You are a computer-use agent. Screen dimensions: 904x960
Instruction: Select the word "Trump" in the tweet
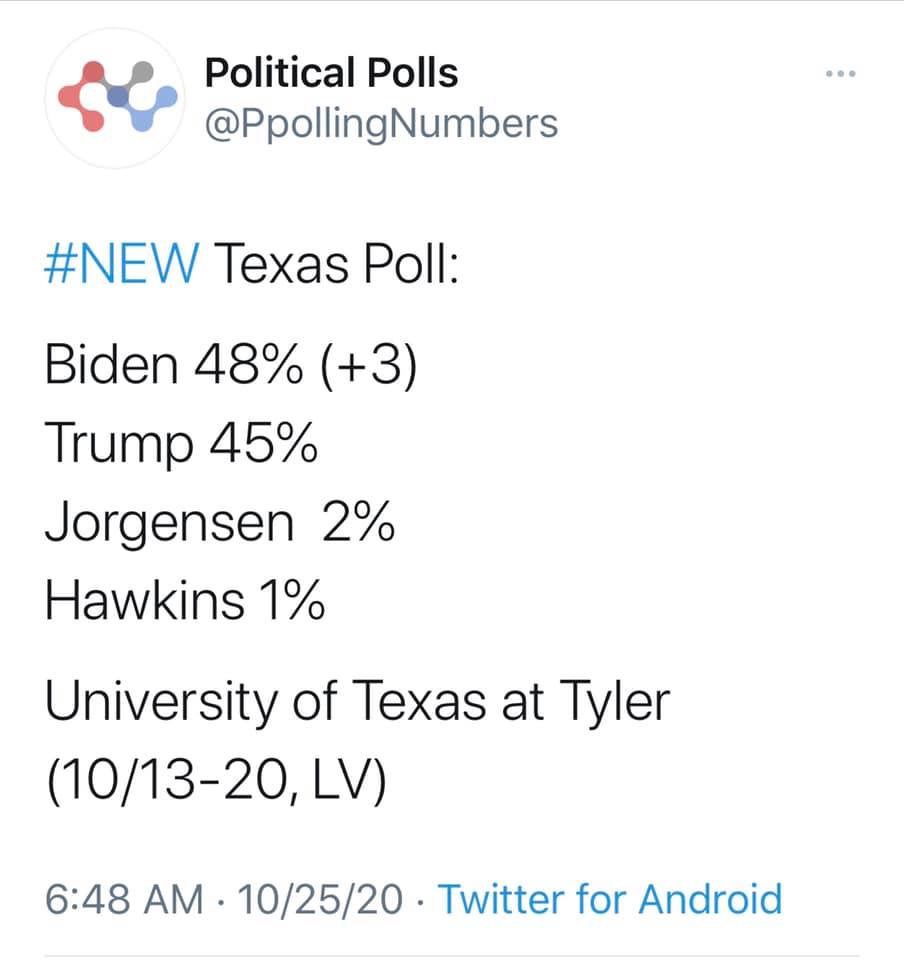tap(119, 444)
